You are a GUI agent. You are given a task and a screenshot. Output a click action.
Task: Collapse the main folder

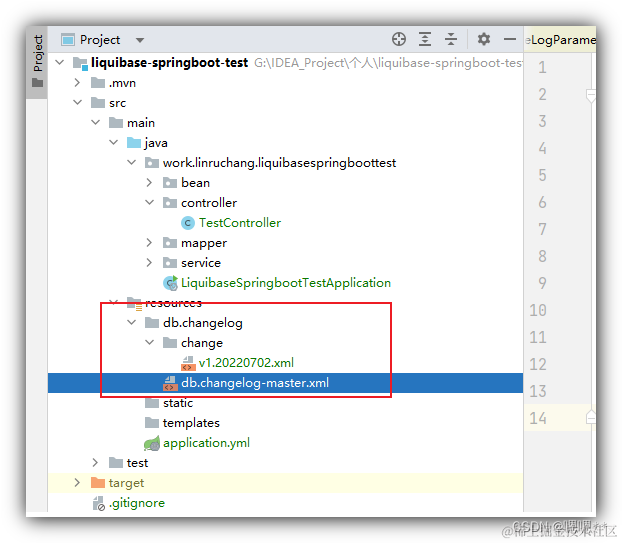coord(96,122)
